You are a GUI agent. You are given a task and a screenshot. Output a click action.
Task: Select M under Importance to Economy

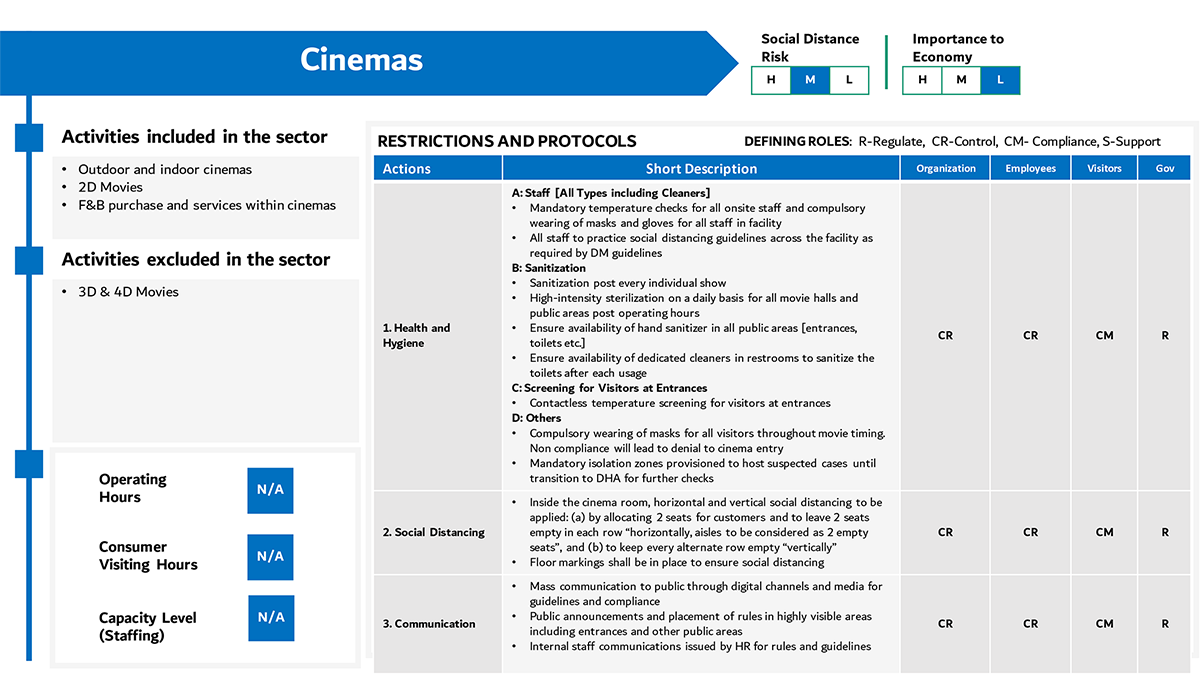(x=961, y=80)
